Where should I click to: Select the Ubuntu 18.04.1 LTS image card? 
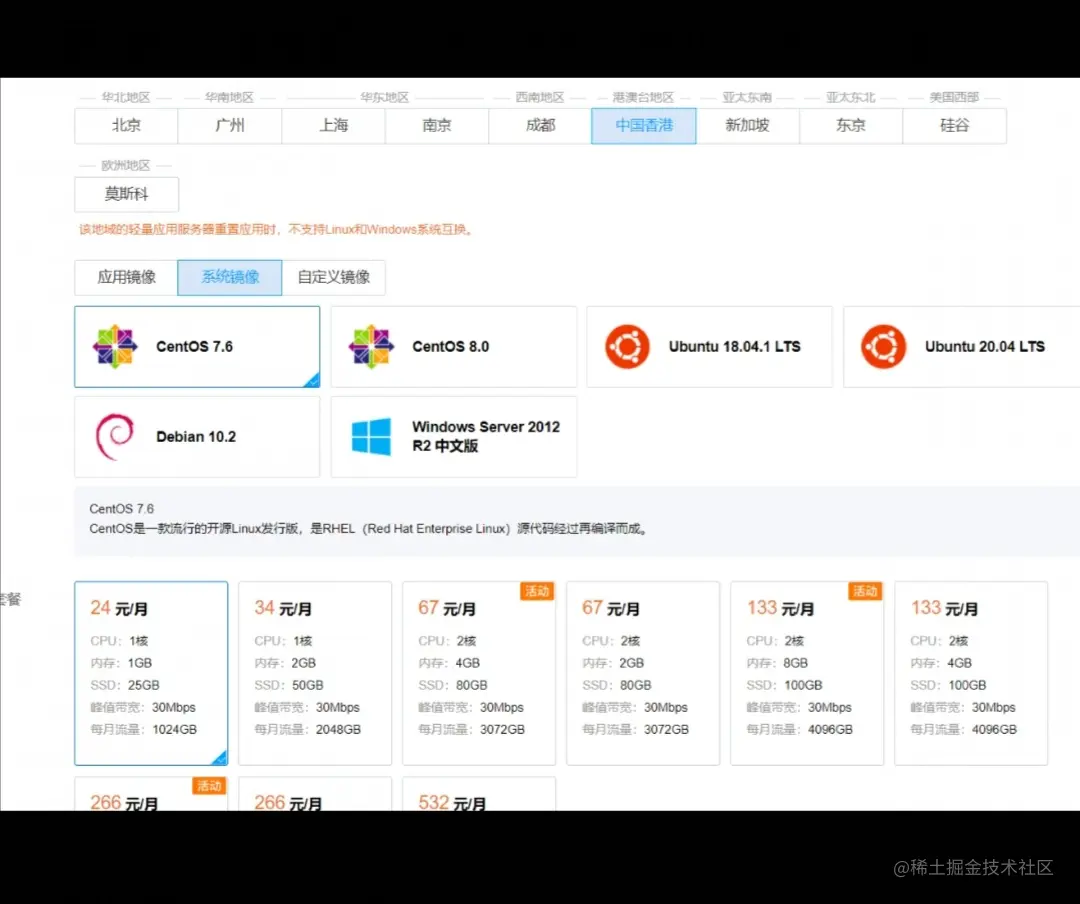coord(709,347)
